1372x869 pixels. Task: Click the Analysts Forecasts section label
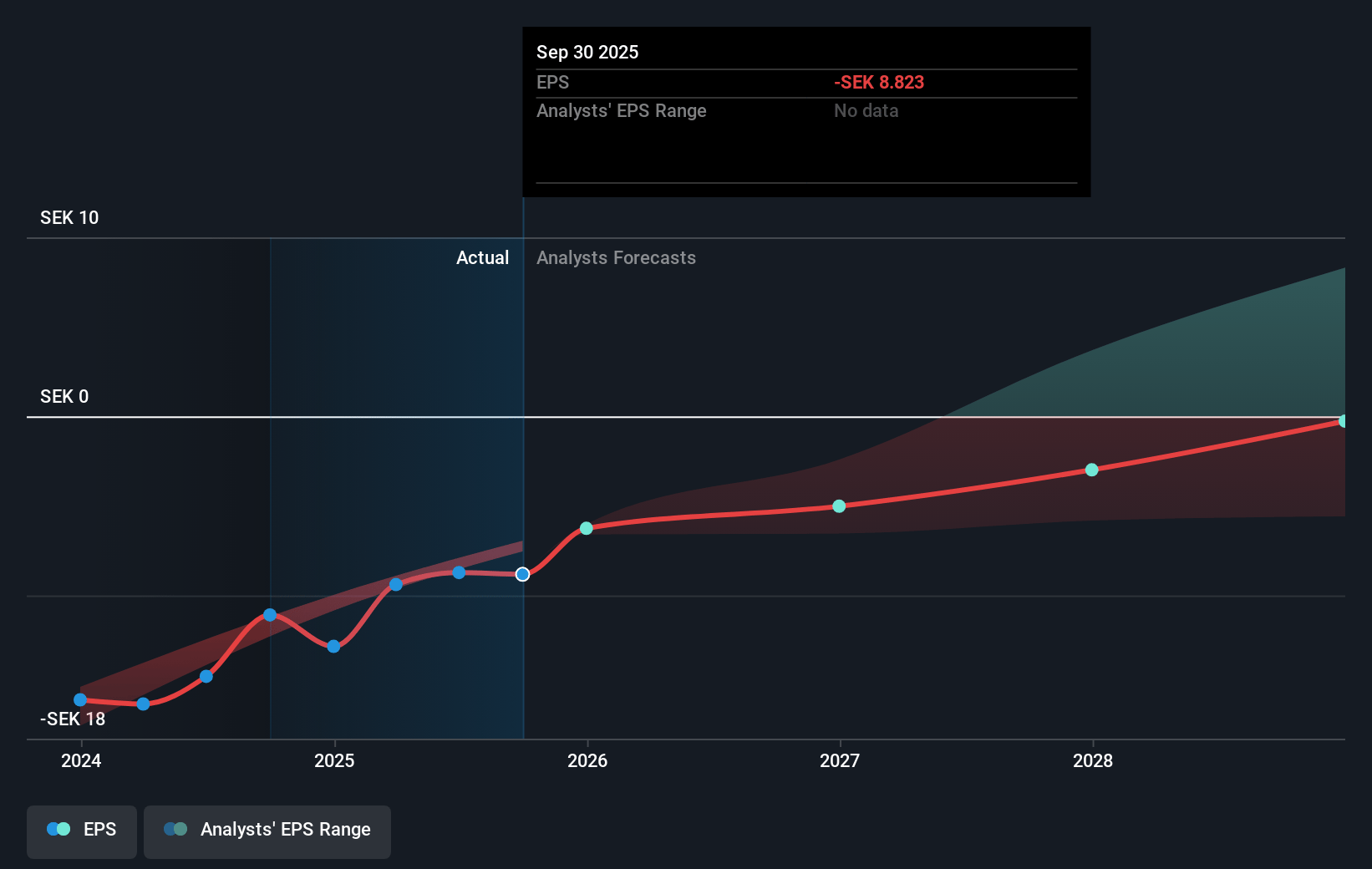[616, 258]
